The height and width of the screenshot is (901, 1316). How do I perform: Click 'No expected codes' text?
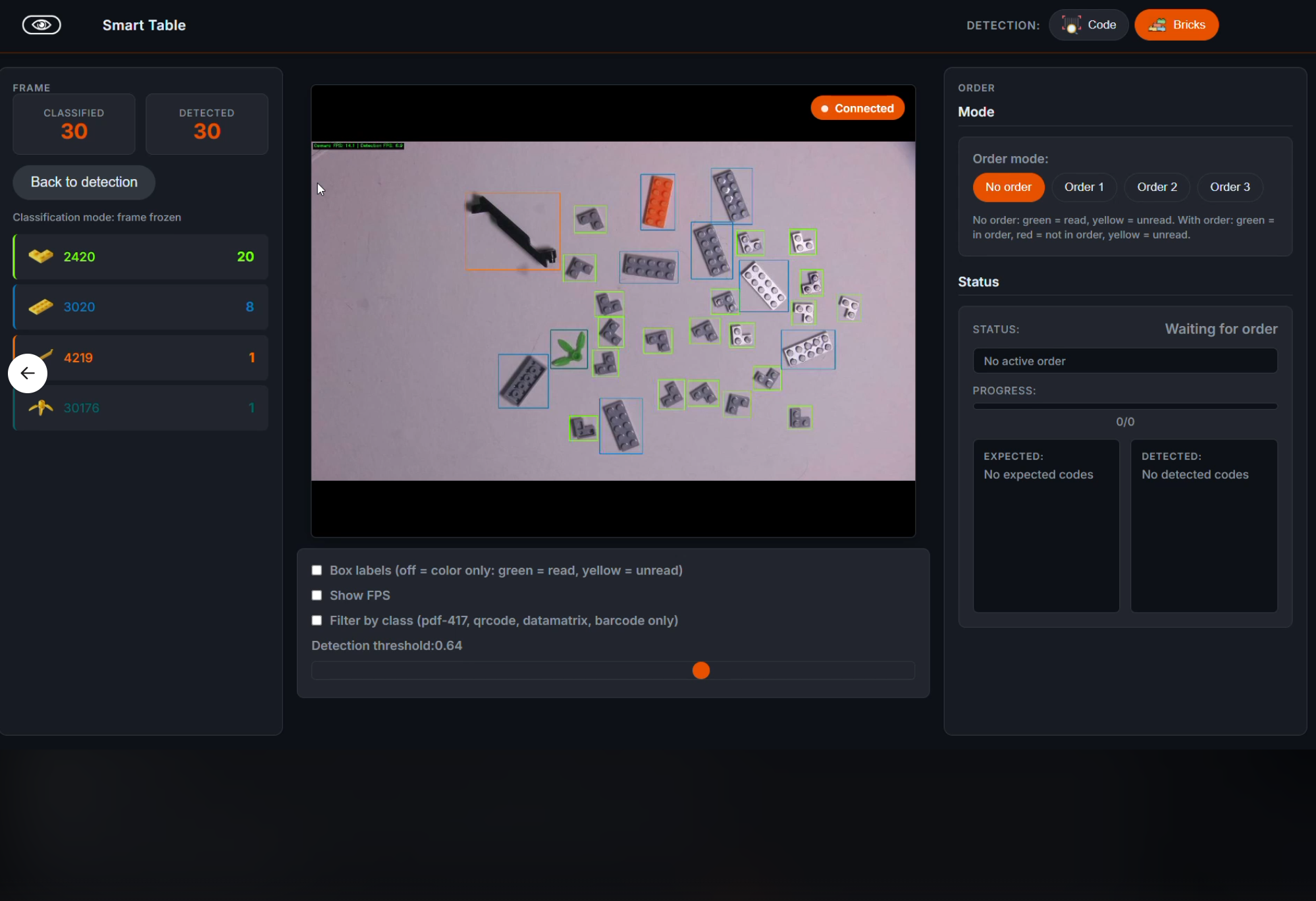(1038, 475)
